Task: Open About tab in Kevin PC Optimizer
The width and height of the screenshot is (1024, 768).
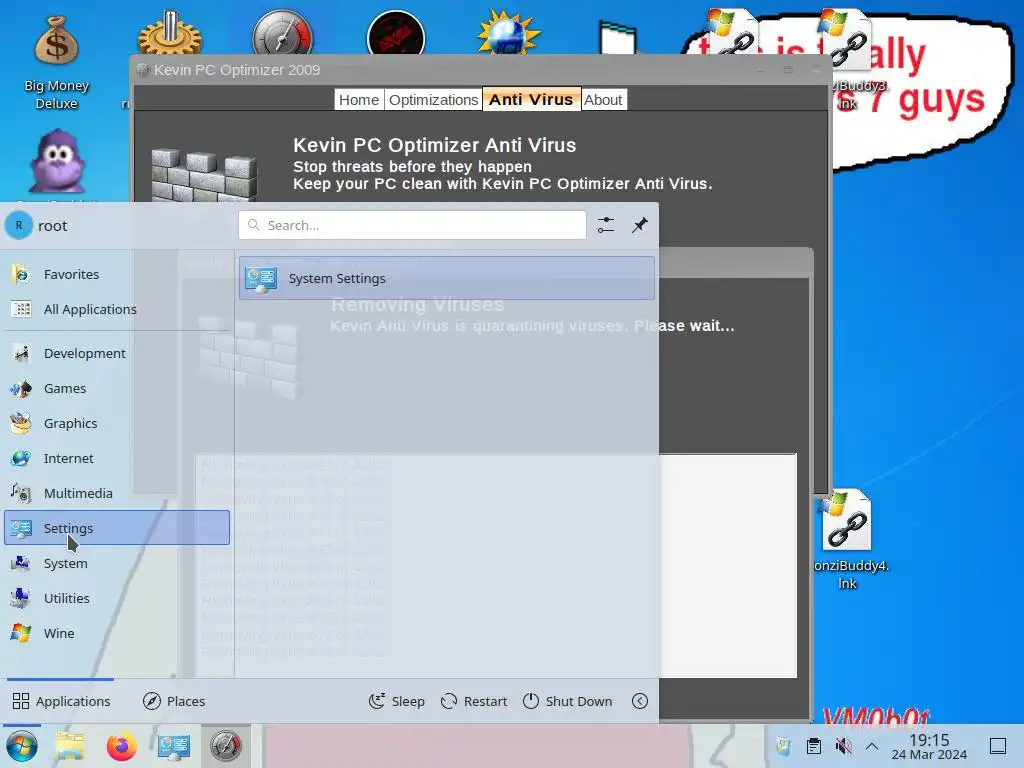Action: pos(603,100)
